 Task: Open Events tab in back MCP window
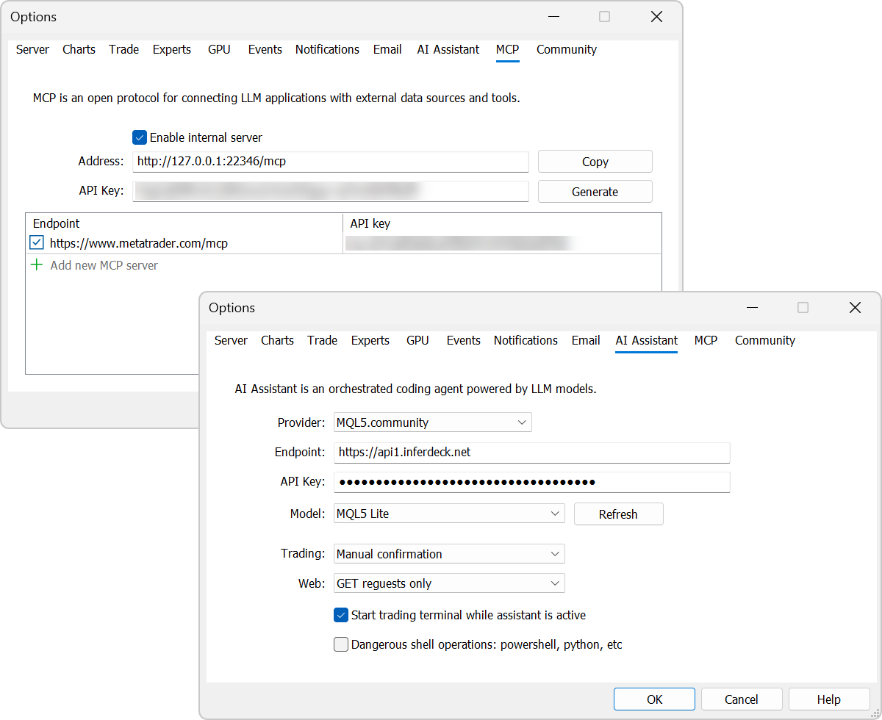click(265, 50)
